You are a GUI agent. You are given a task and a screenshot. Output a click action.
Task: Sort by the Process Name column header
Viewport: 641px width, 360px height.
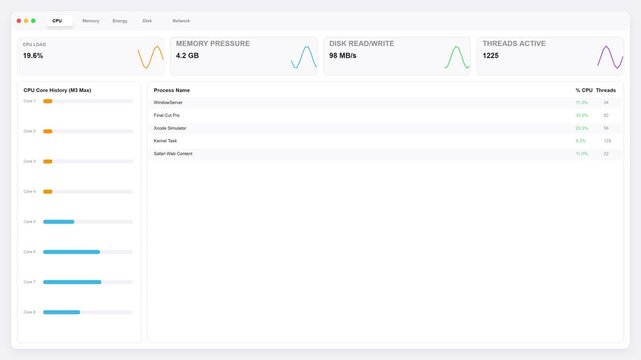(172, 90)
